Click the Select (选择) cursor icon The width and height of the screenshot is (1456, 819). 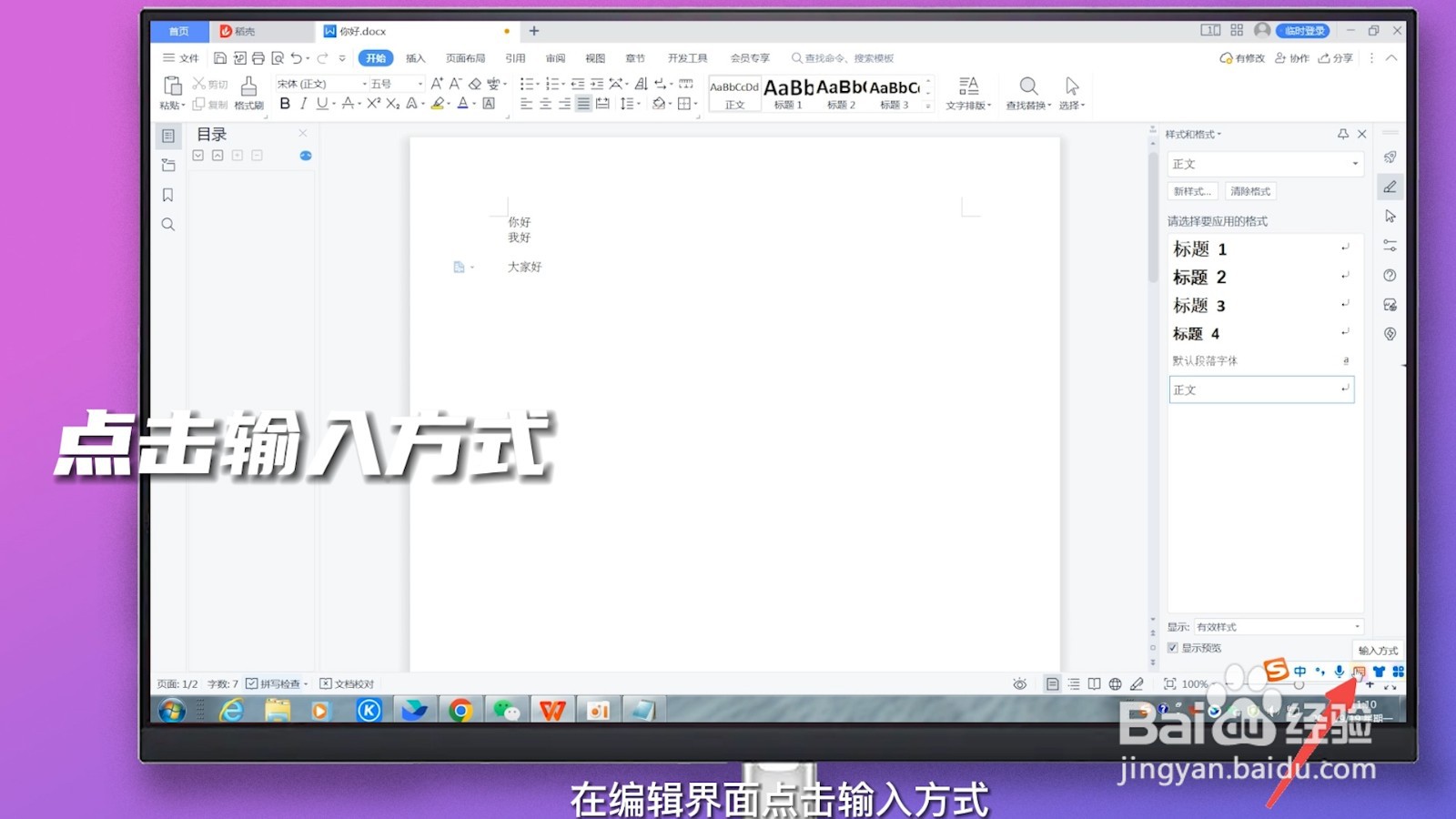pos(1072,86)
